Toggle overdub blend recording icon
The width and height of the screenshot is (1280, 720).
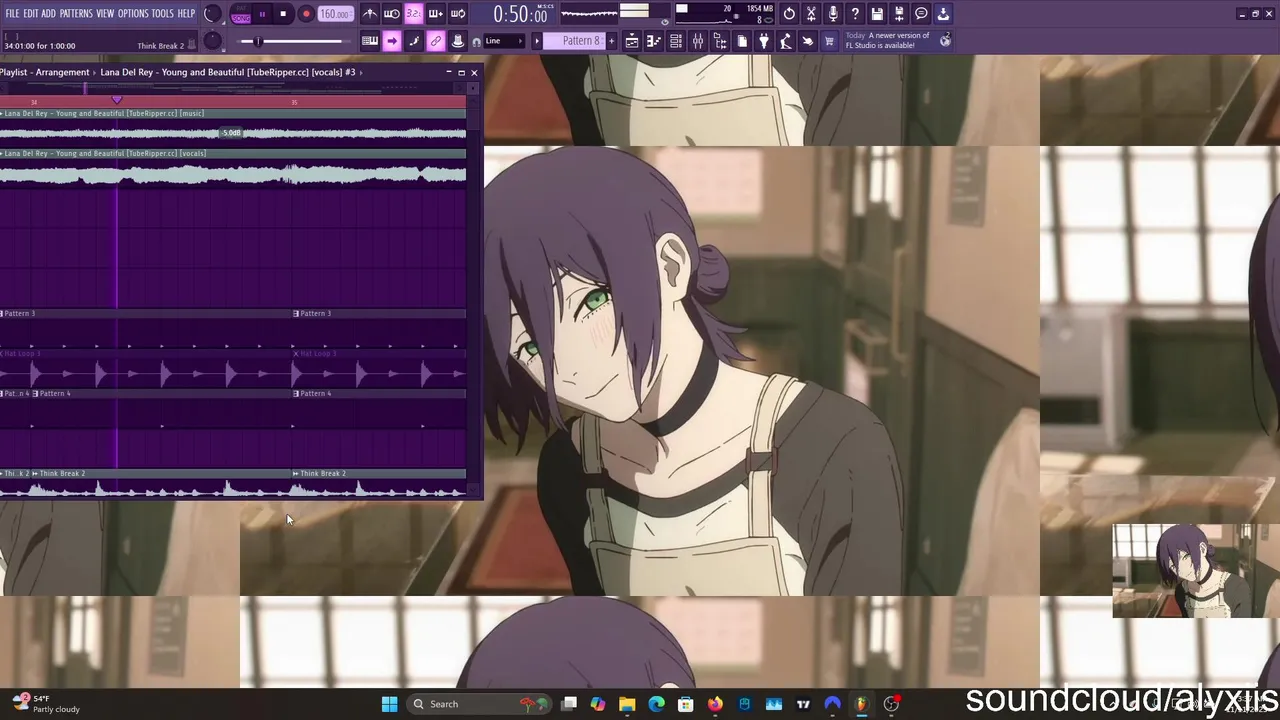436,14
